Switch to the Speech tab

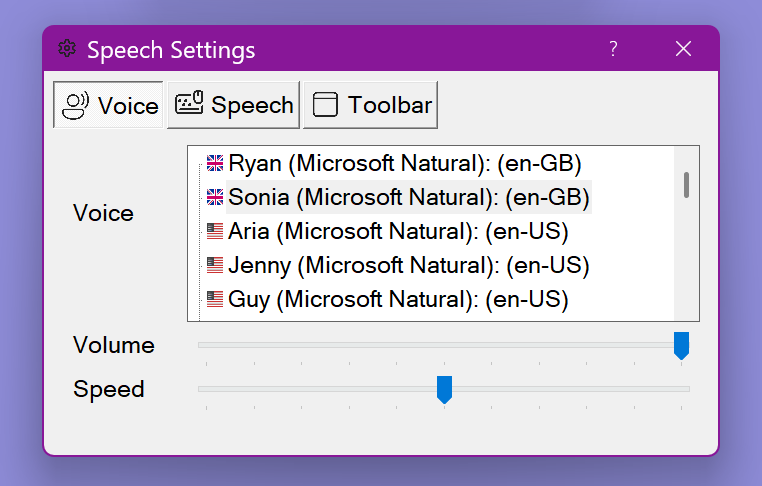point(233,105)
